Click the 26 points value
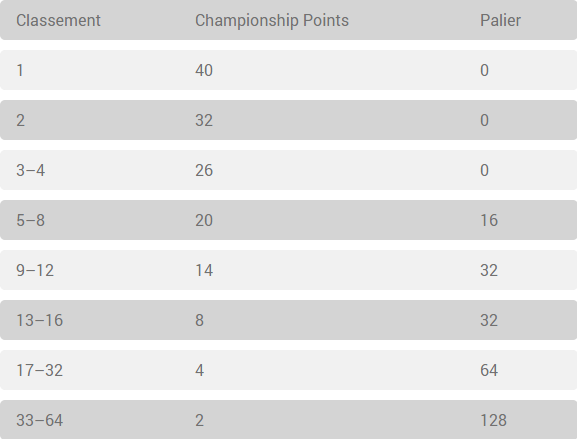The image size is (577, 439). (x=204, y=170)
